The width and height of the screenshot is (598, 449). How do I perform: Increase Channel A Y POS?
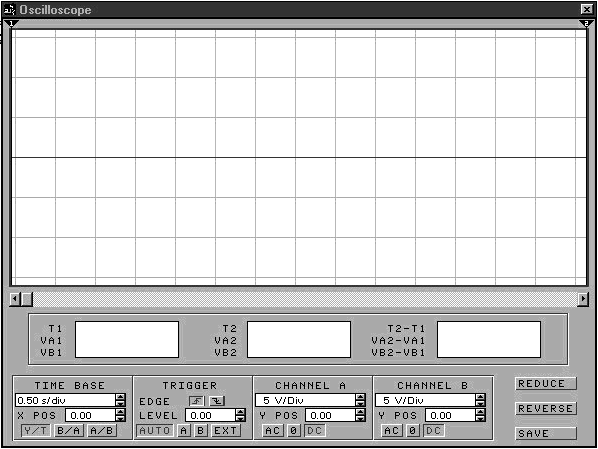click(360, 412)
